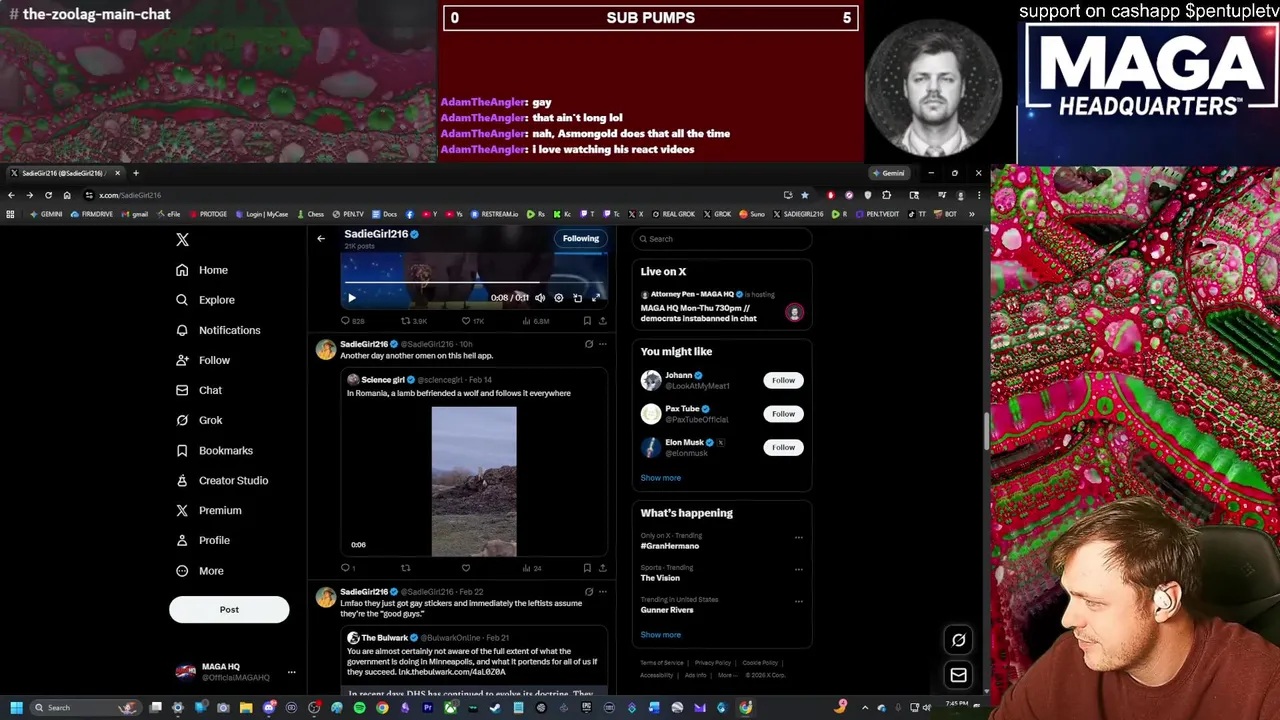Join the MAGA HQ live broadcast
Screen dimensions: 1280x720
(722, 307)
